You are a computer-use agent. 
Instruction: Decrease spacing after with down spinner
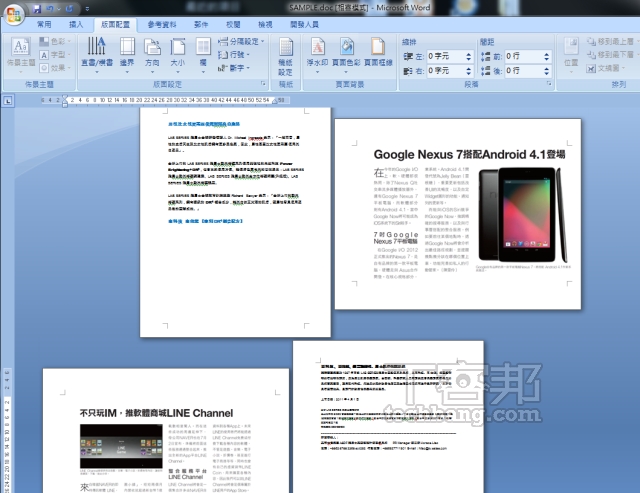[x=547, y=74]
